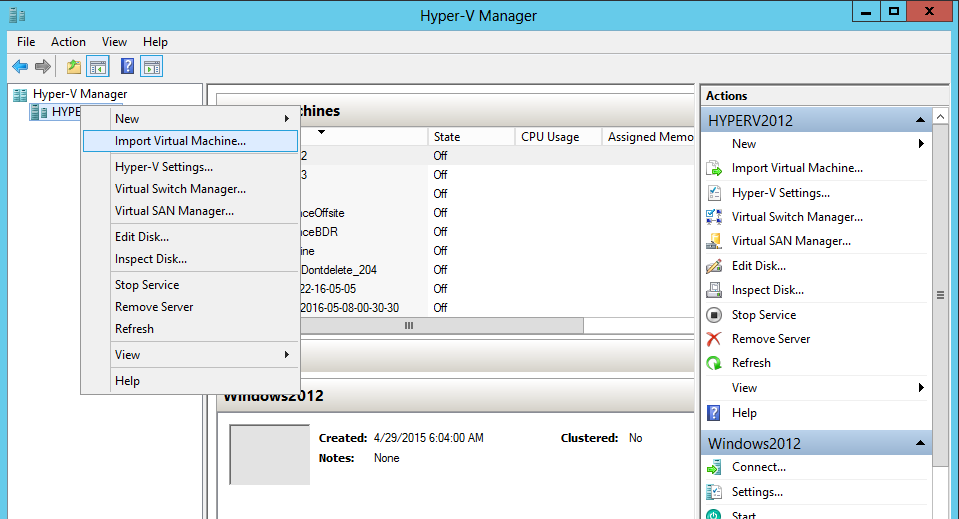Click the Actions pane vertical scrollbar thumb

pyautogui.click(x=941, y=295)
